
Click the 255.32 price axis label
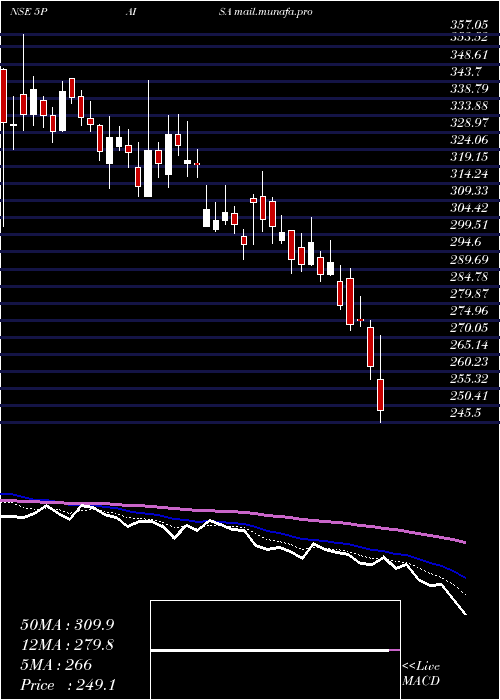tap(468, 379)
